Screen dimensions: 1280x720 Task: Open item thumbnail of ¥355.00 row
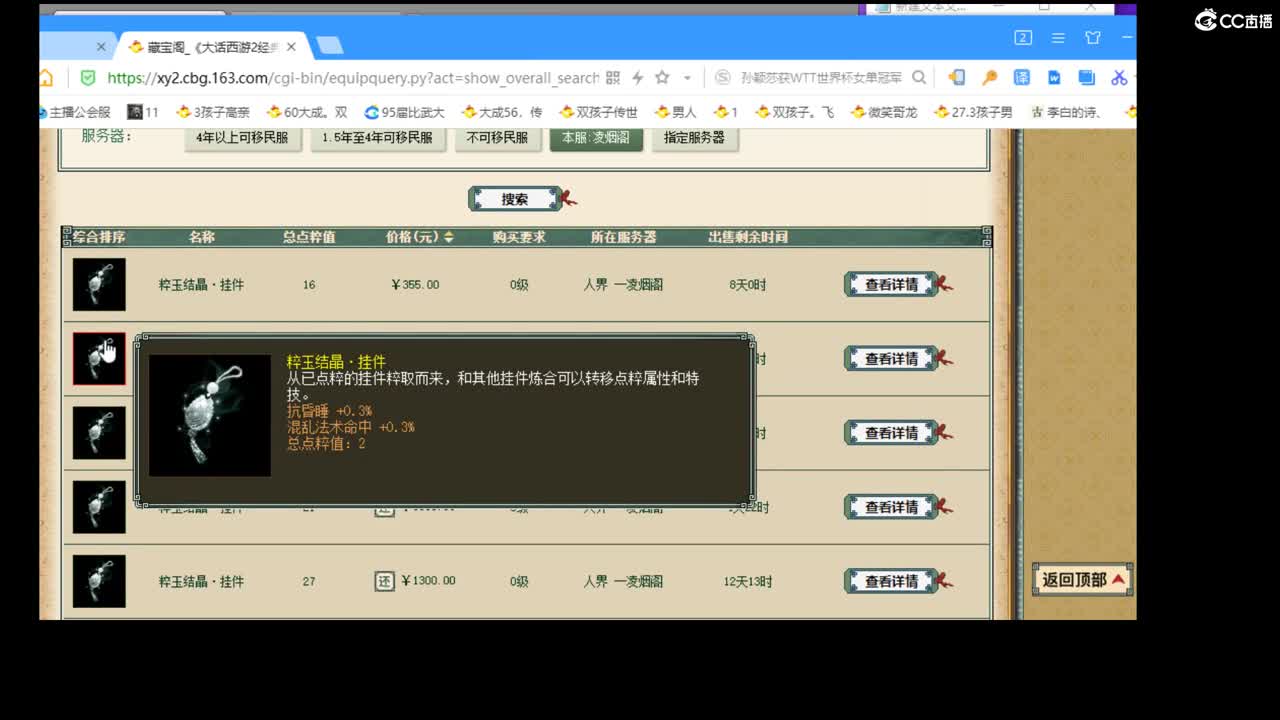tap(99, 285)
